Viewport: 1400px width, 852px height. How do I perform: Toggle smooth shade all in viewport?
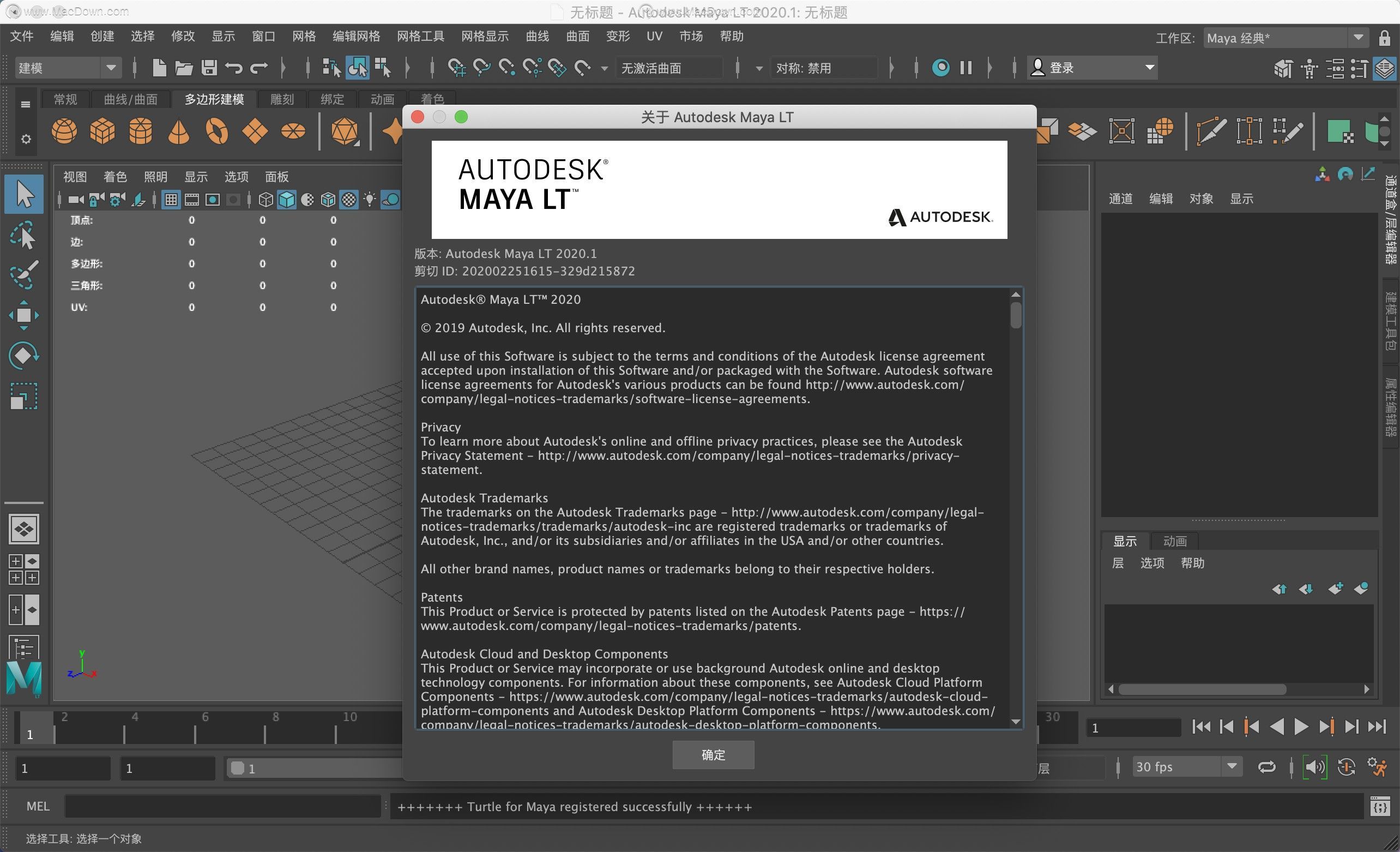point(287,200)
